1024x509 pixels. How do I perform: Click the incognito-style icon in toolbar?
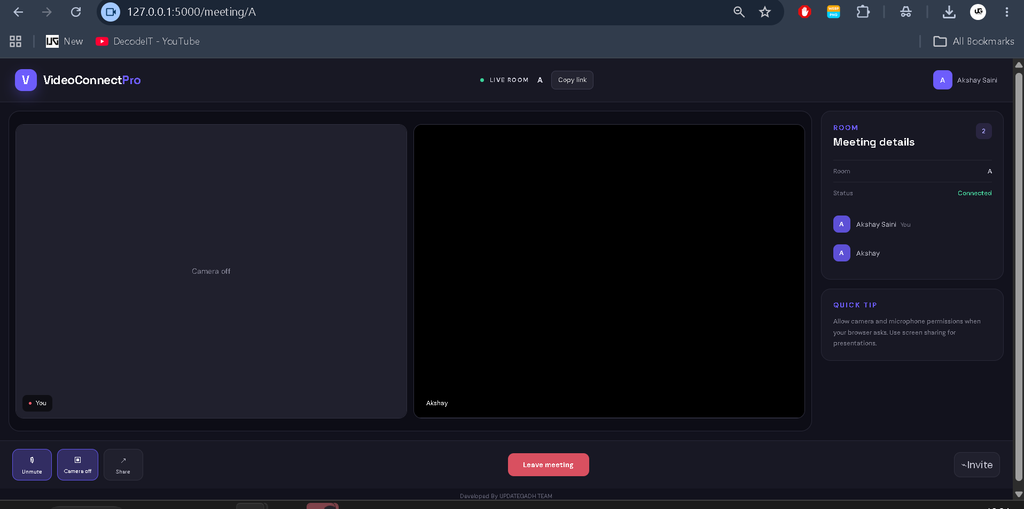click(905, 12)
